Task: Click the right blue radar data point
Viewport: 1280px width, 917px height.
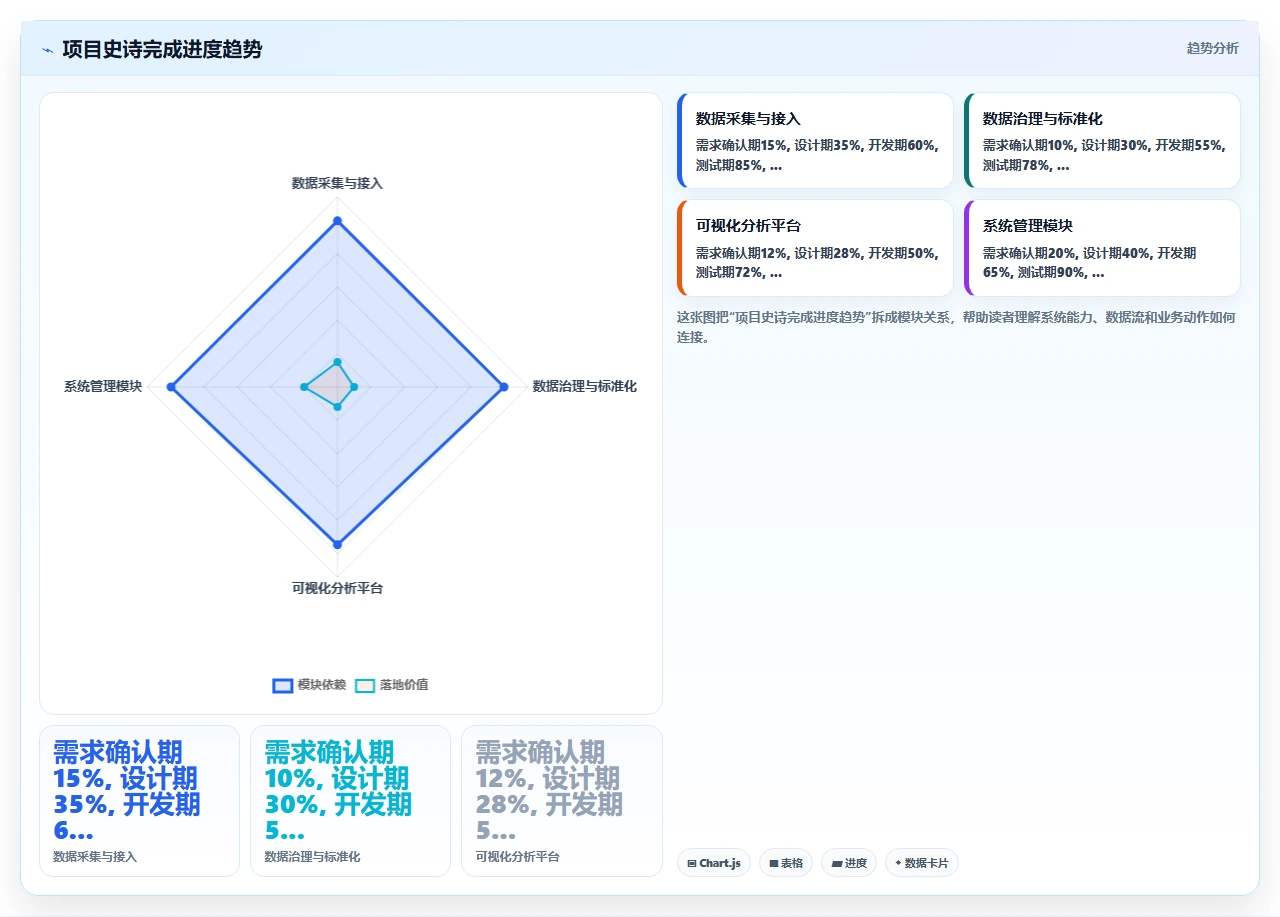Action: pyautogui.click(x=504, y=387)
